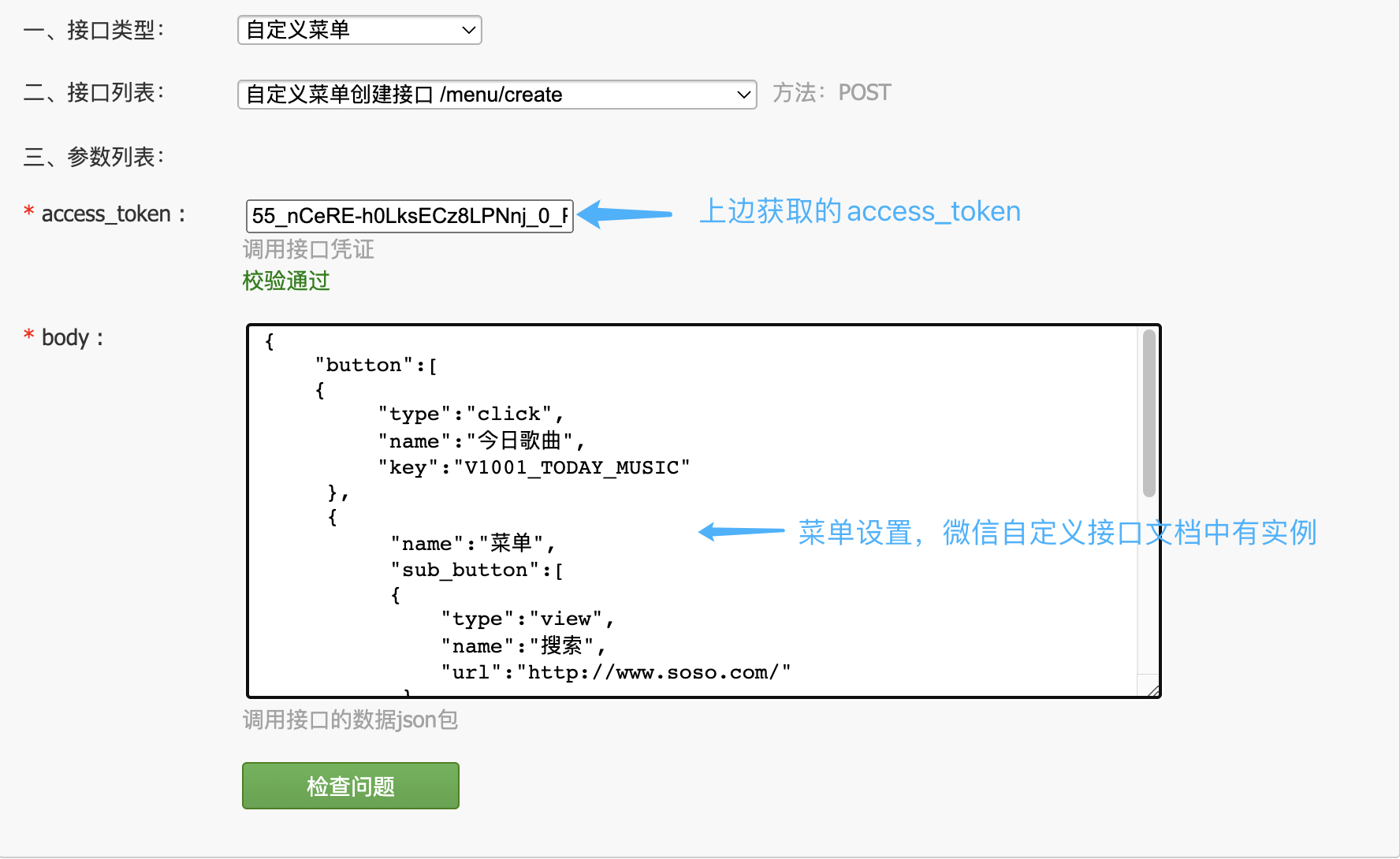Click the 调用接口的数据json包 hint text

point(350,720)
